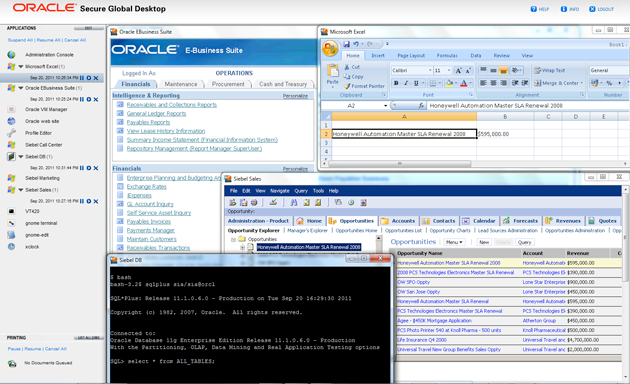The width and height of the screenshot is (630, 384).
Task: Click the Save icon in Excel quick access
Action: click(x=346, y=44)
